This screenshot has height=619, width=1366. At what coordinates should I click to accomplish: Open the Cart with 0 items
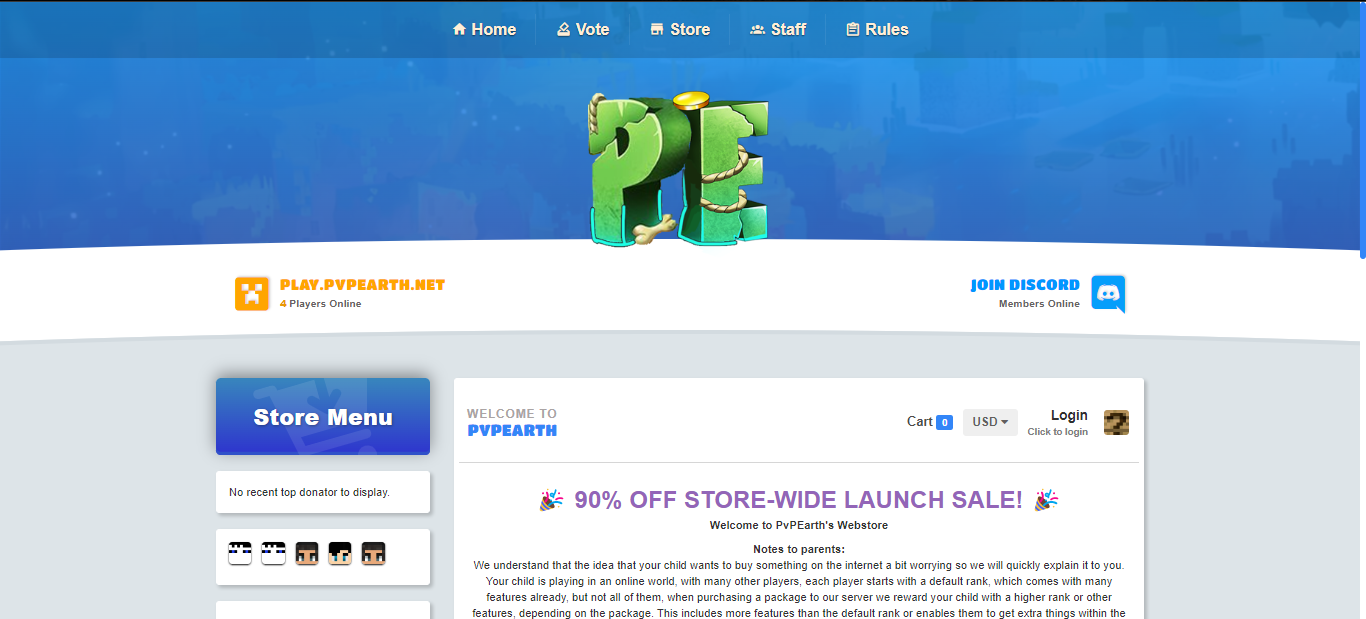(930, 422)
